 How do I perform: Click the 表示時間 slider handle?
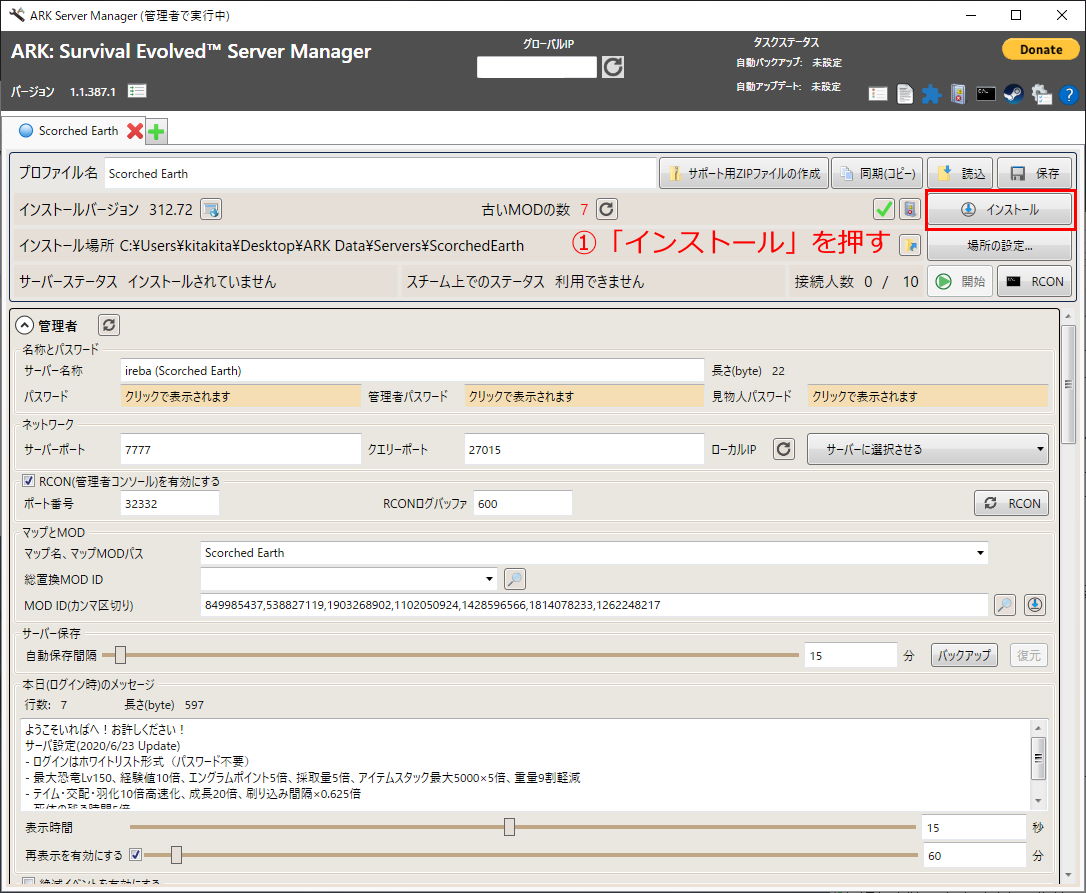tap(509, 827)
